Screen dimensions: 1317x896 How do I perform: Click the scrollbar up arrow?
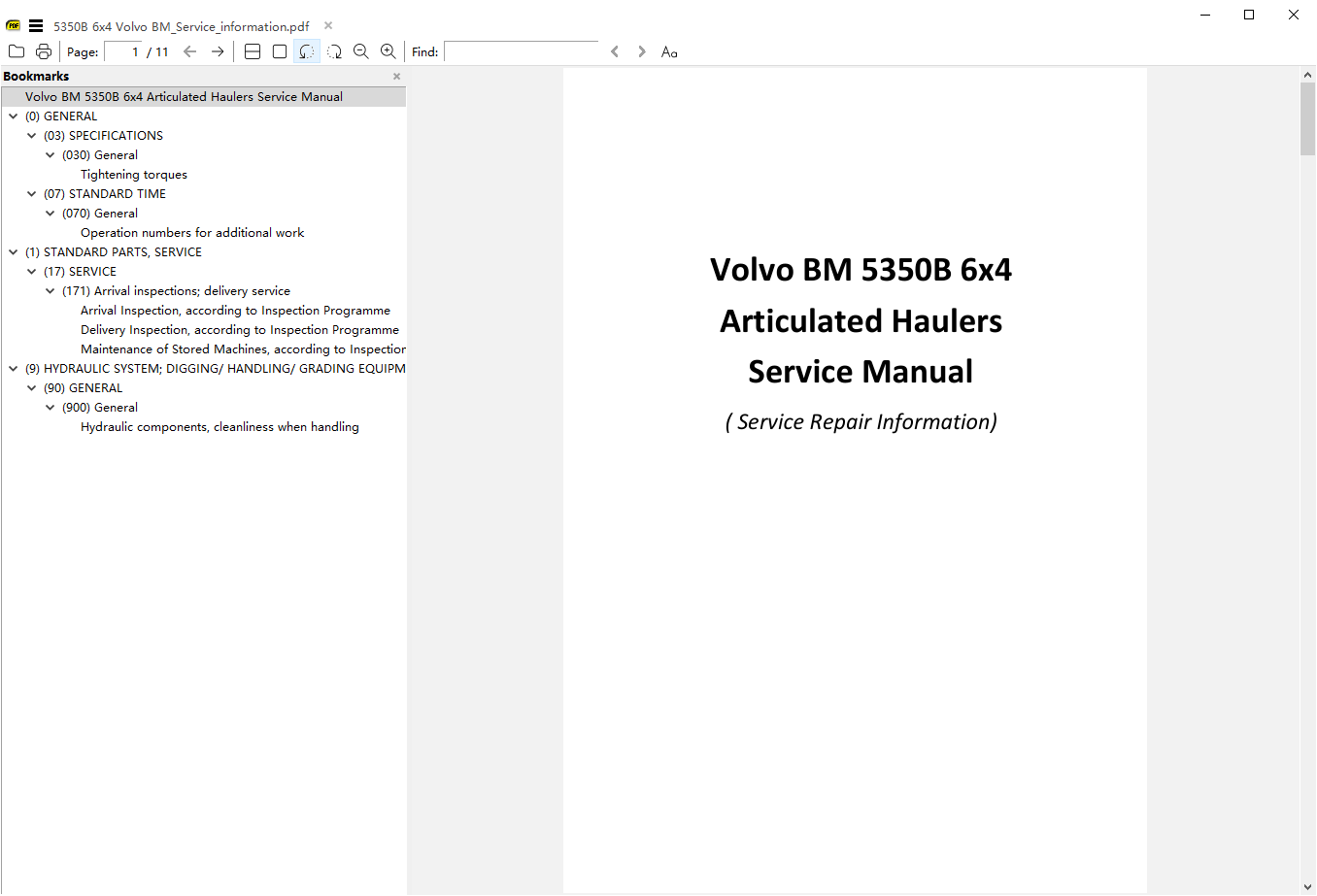(x=1307, y=75)
